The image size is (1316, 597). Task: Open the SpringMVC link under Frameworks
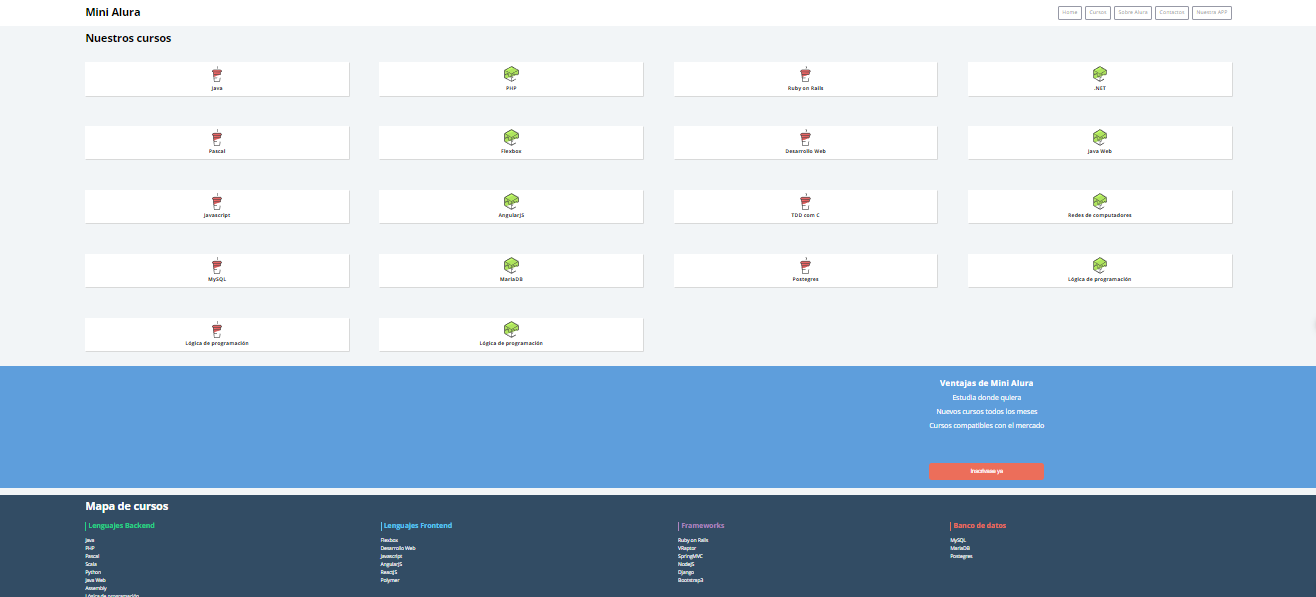click(x=690, y=556)
